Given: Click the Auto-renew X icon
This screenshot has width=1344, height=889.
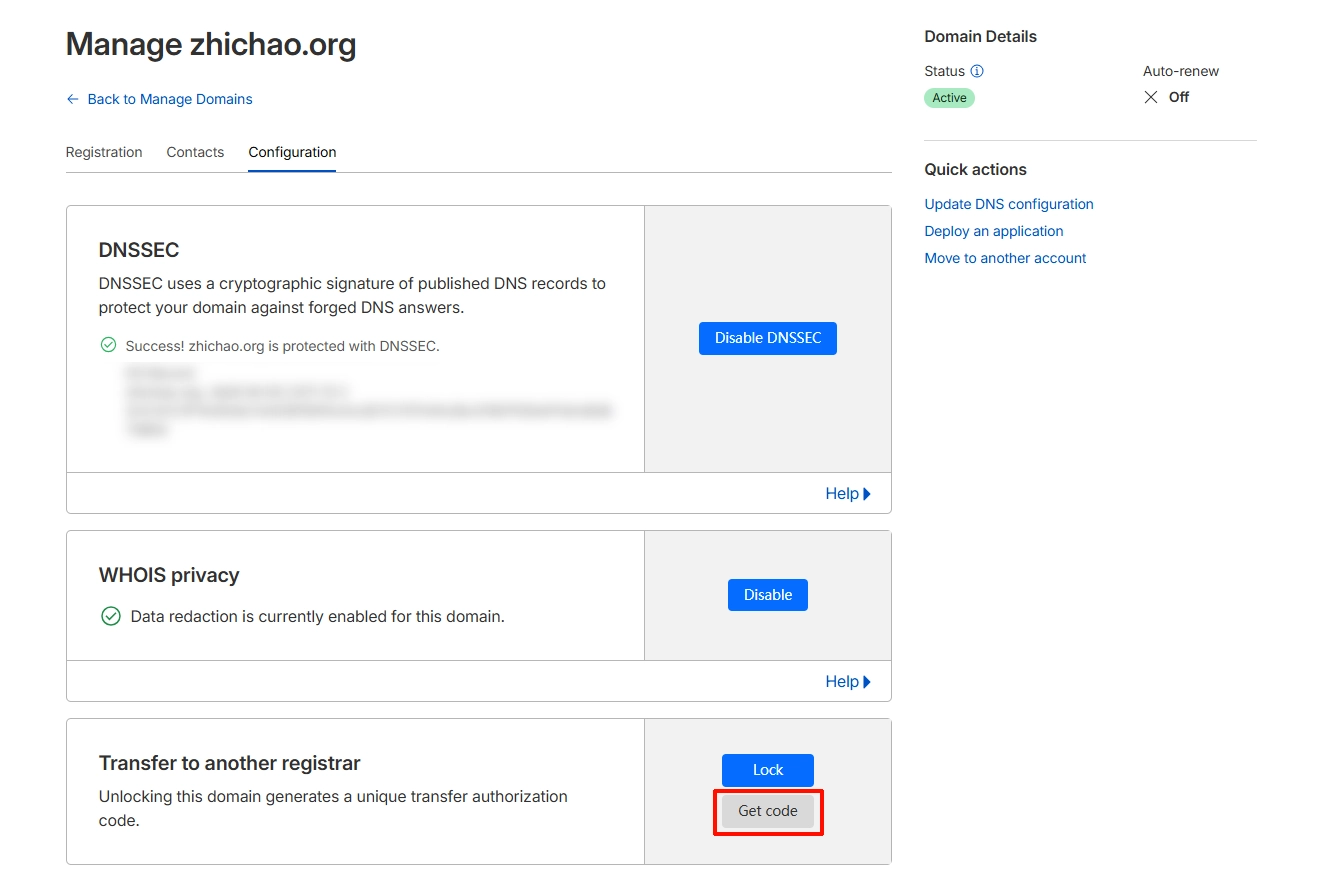Looking at the screenshot, I should click(1151, 97).
